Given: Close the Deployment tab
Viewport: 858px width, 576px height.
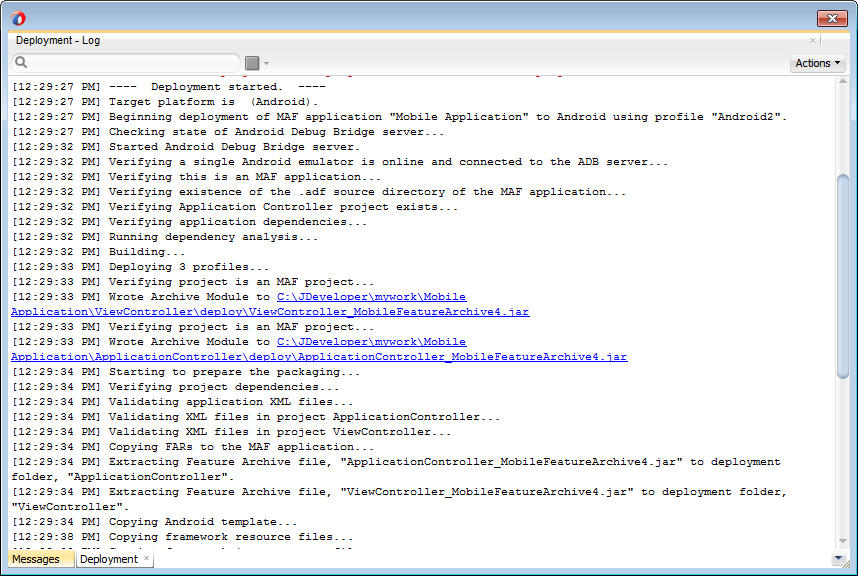Looking at the screenshot, I should pos(147,558).
